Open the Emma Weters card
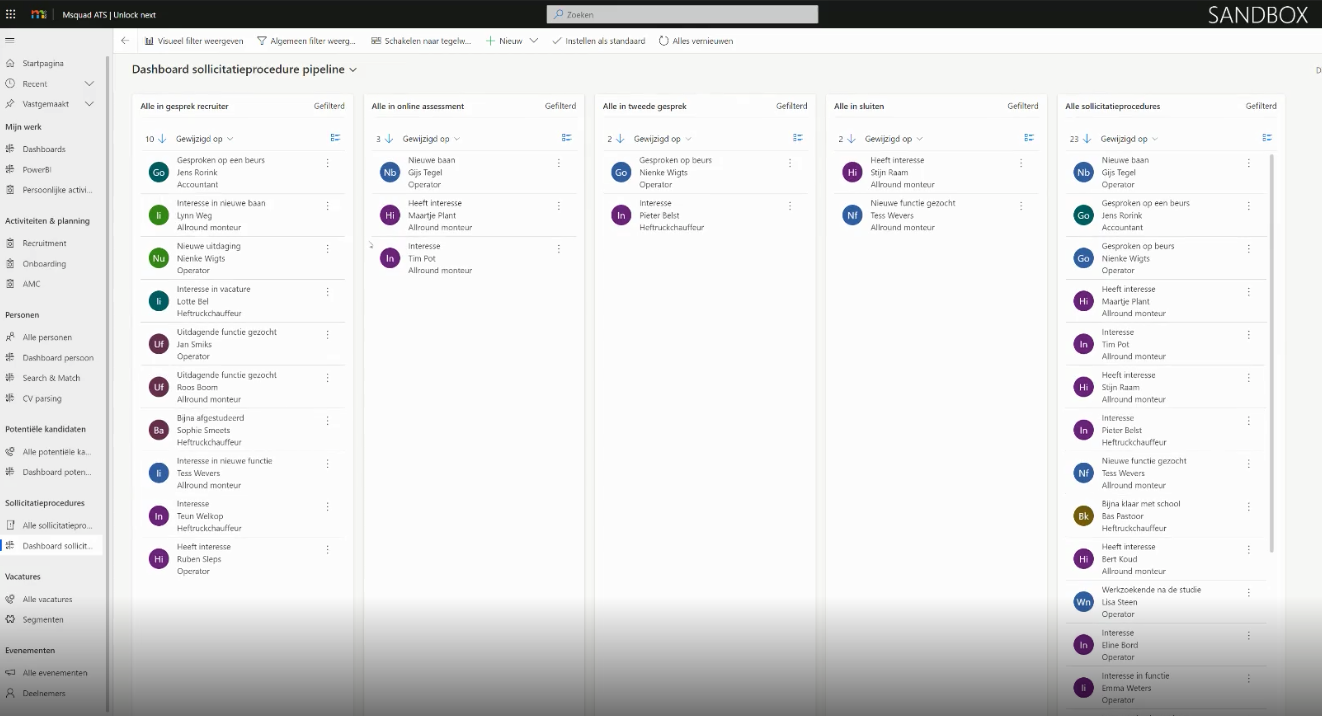 pos(1166,688)
